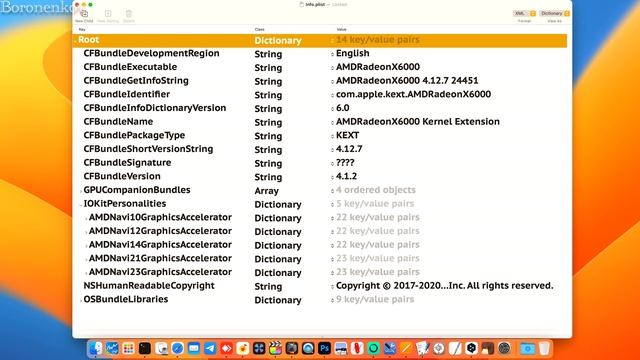Viewport: 640px width, 360px height.
Task: Select the CFBundleVersion key
Action: coord(122,176)
